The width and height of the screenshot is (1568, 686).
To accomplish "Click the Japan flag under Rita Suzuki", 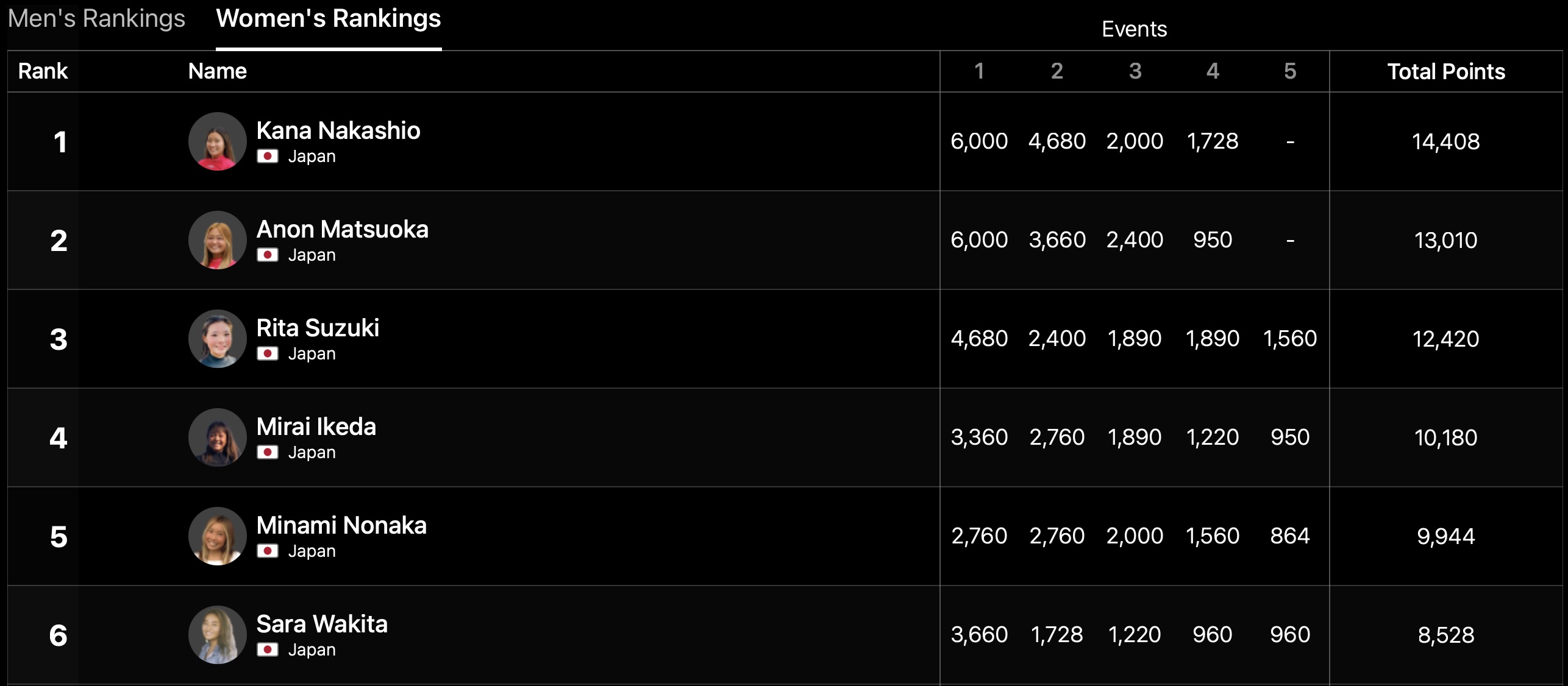I will pos(267,354).
